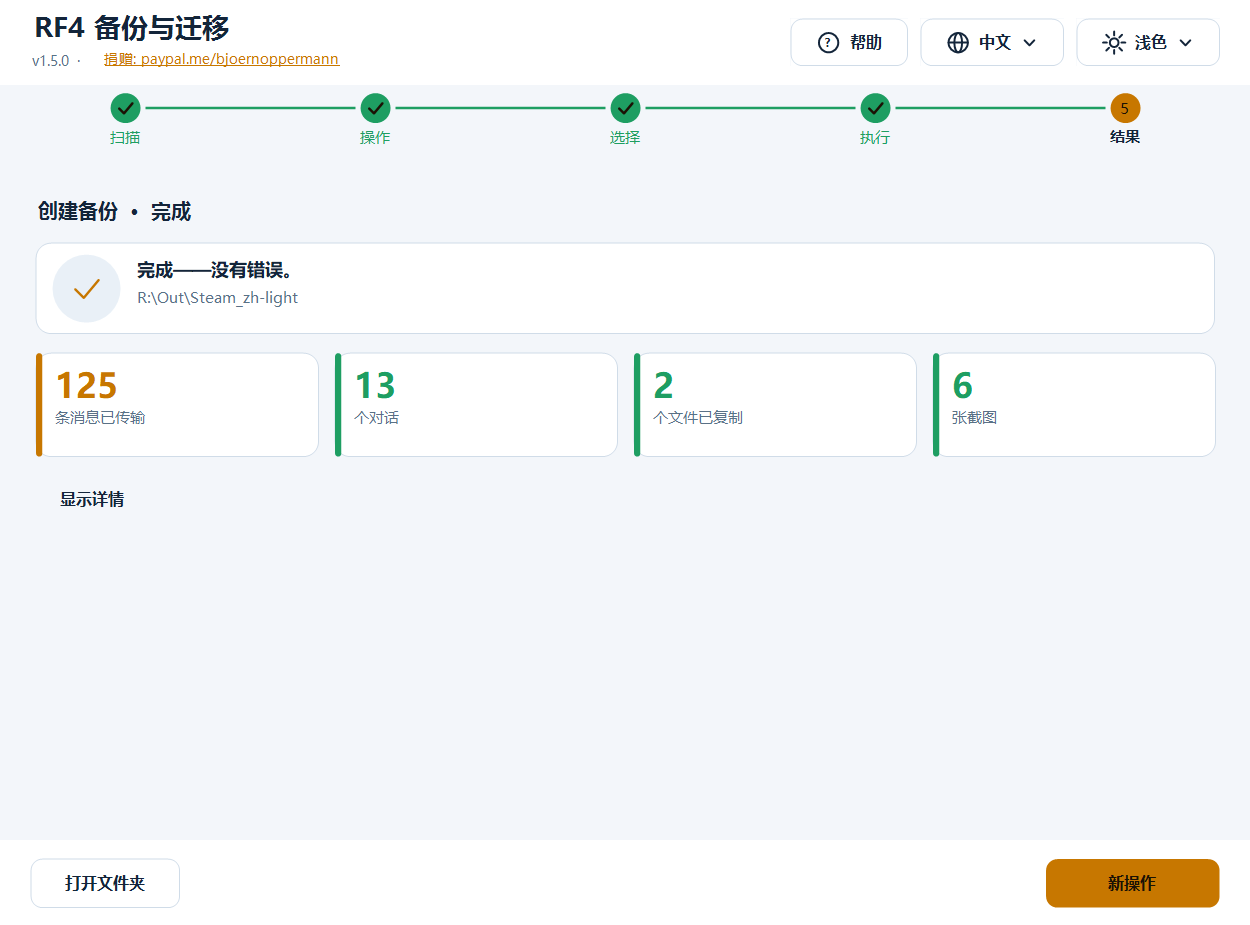This screenshot has width=1250, height=925.
Task: Select the 选择 step label
Action: point(625,137)
